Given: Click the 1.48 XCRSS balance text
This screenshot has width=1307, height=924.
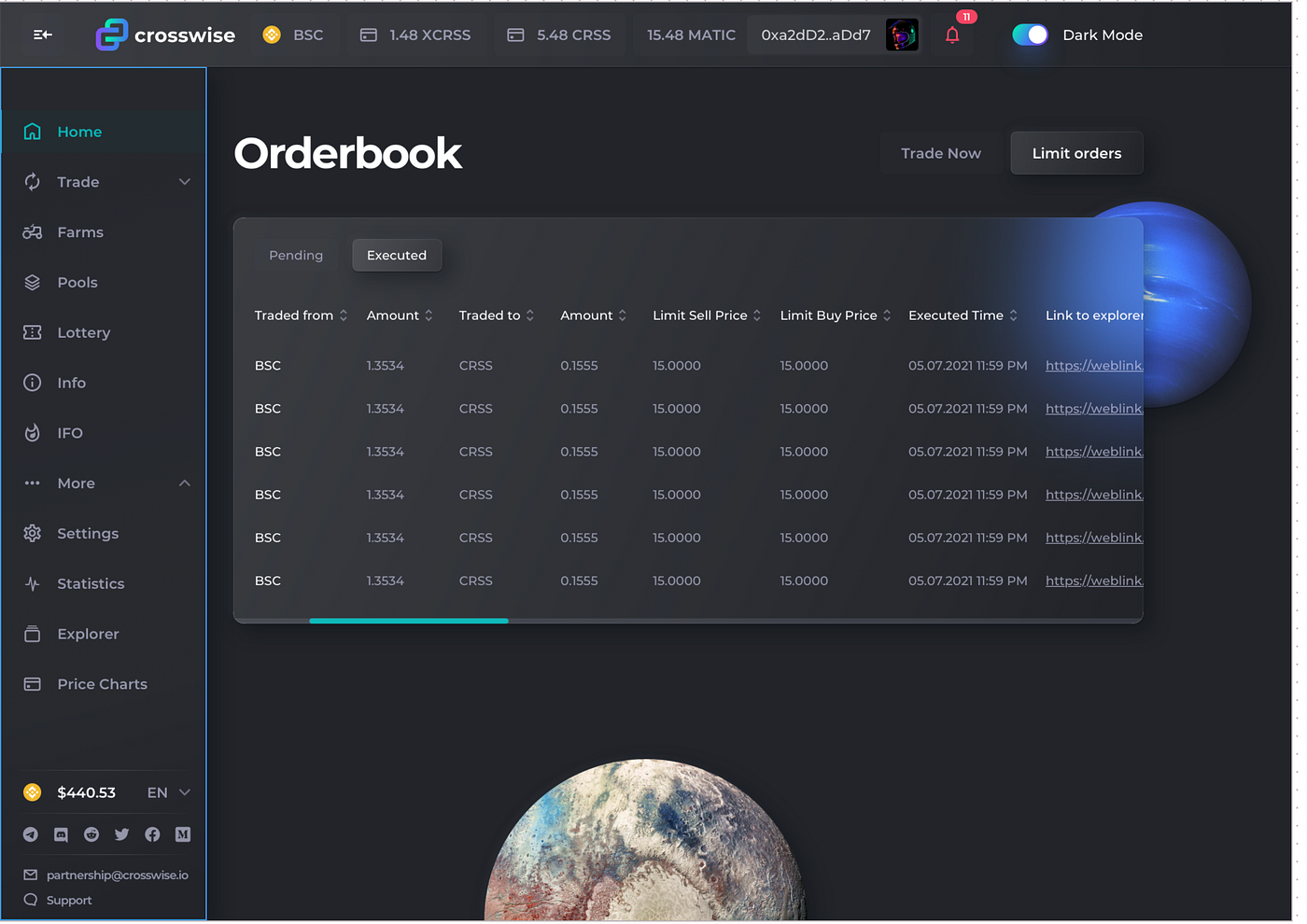Looking at the screenshot, I should pos(430,35).
